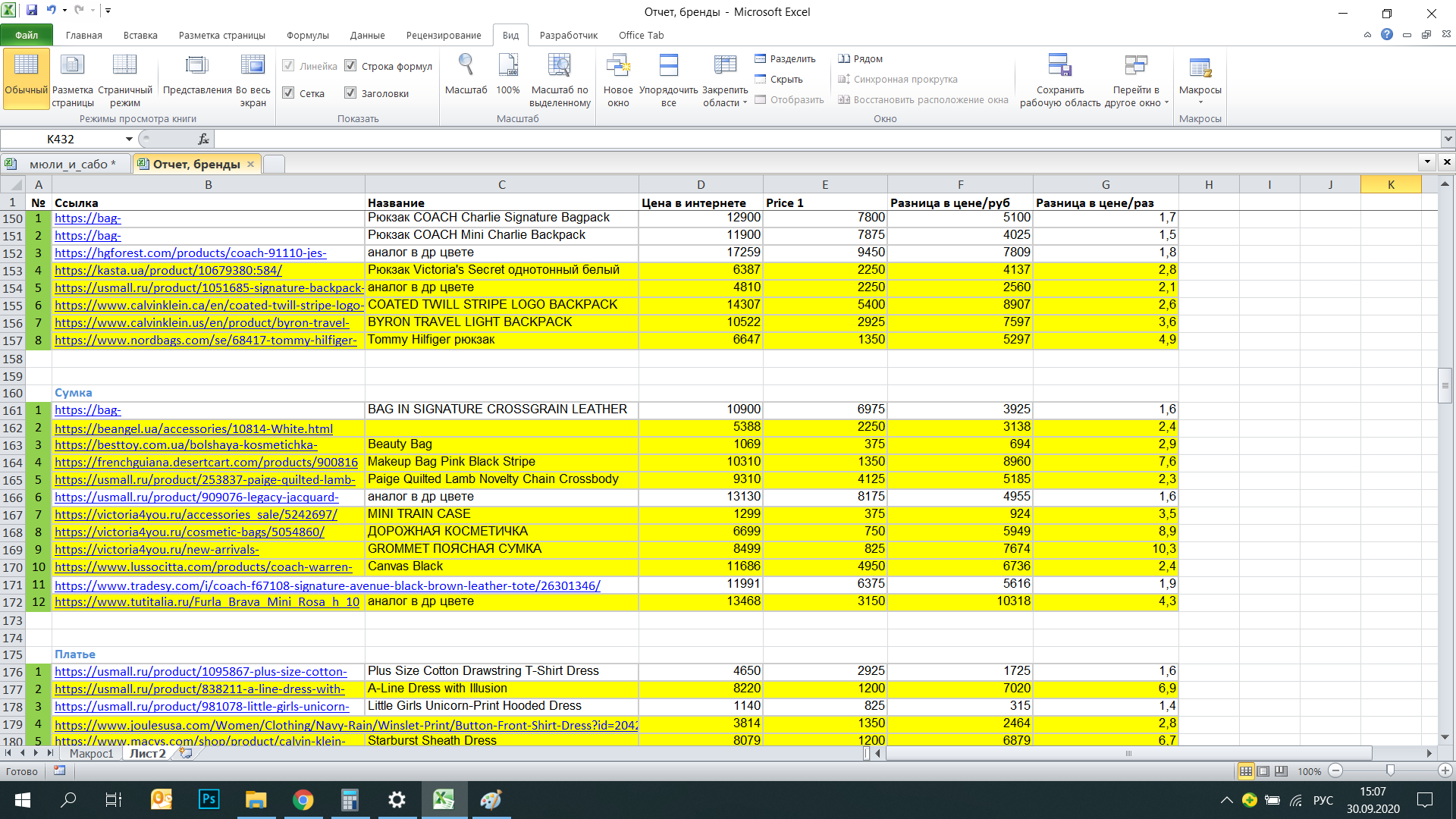The width and height of the screenshot is (1456, 819).
Task: Open Undo history dropdown arrow
Action: click(x=64, y=11)
